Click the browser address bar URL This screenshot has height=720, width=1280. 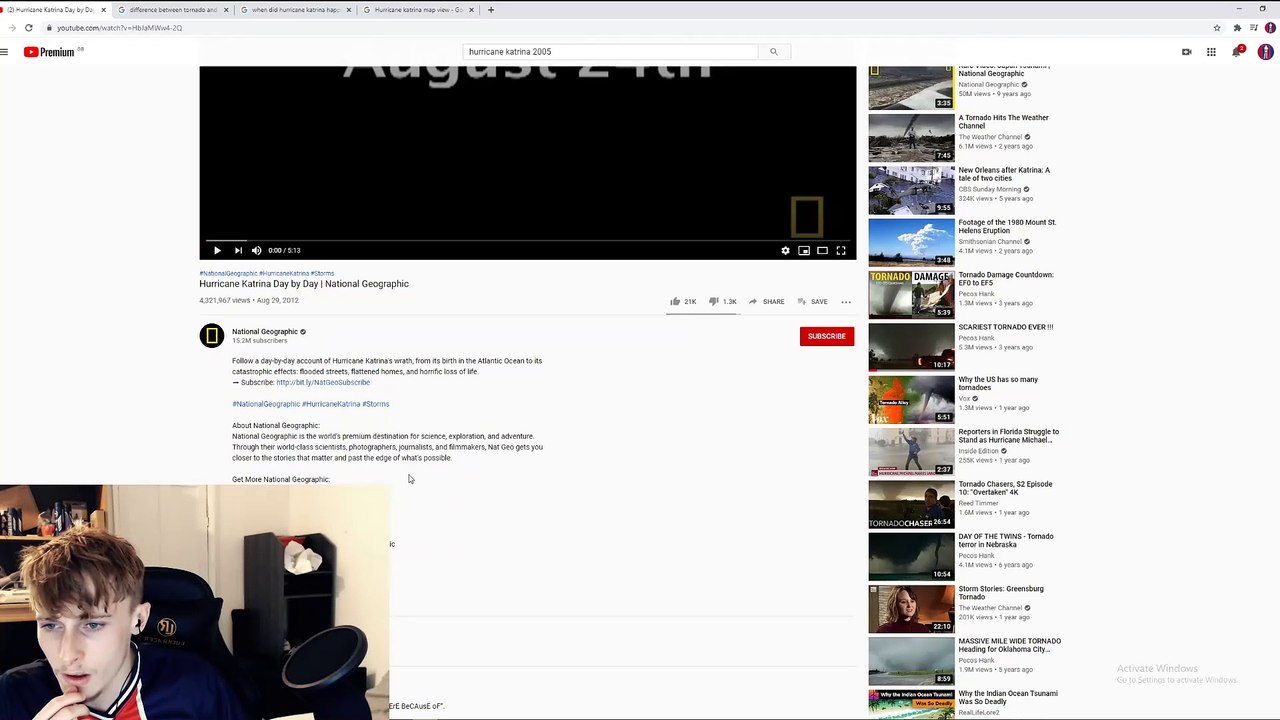click(x=119, y=28)
